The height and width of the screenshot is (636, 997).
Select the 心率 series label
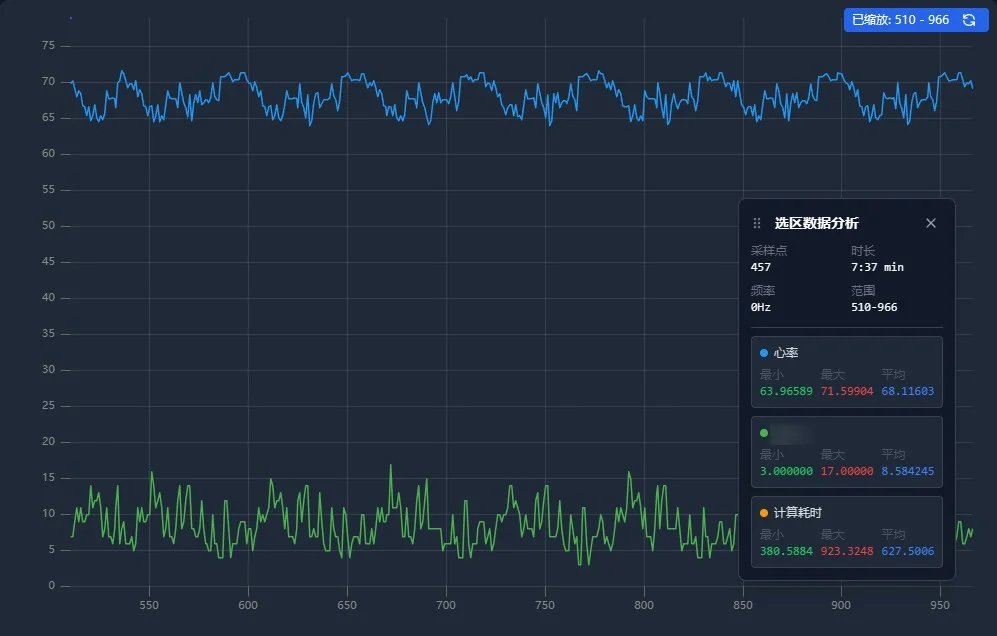click(x=786, y=353)
